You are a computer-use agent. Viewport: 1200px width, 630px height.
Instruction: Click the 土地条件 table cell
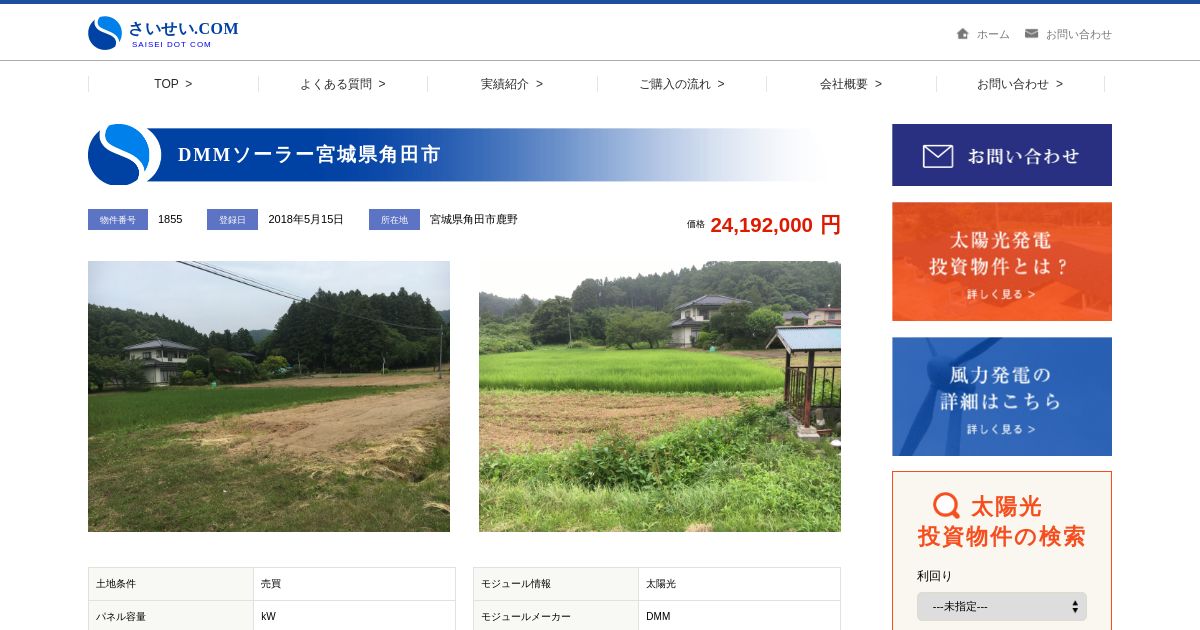pos(171,584)
